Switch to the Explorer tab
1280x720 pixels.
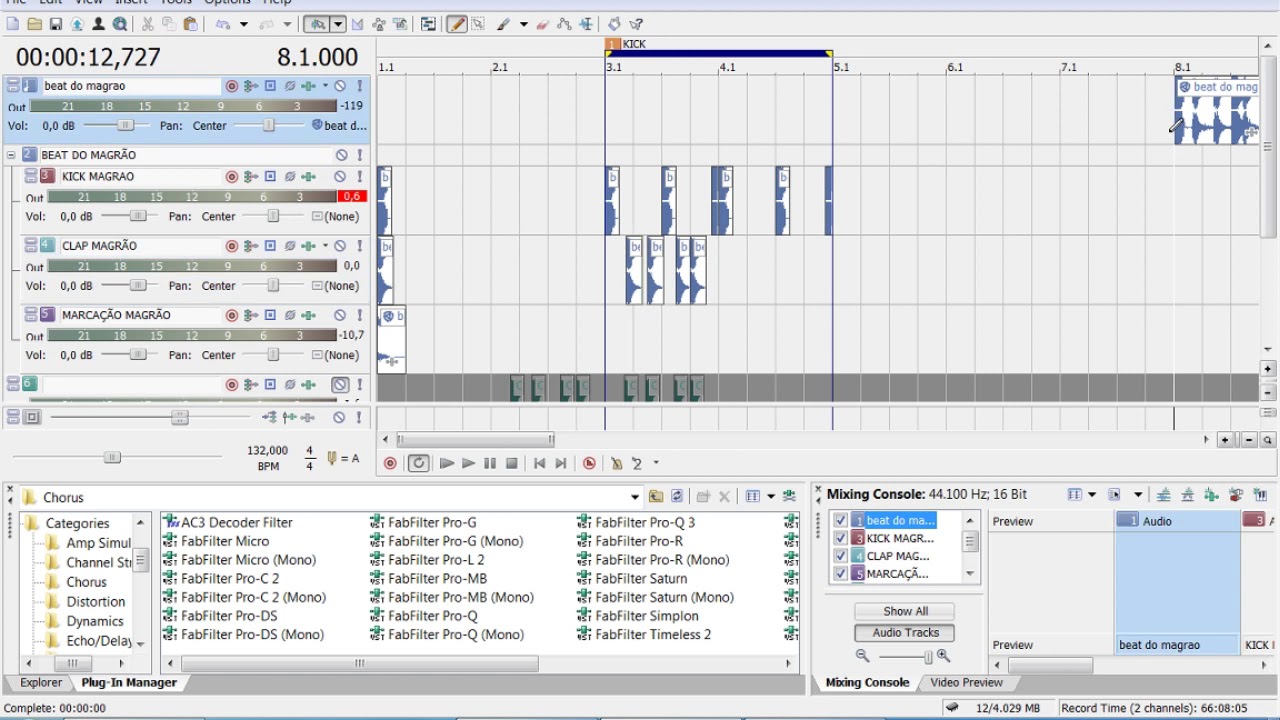41,683
